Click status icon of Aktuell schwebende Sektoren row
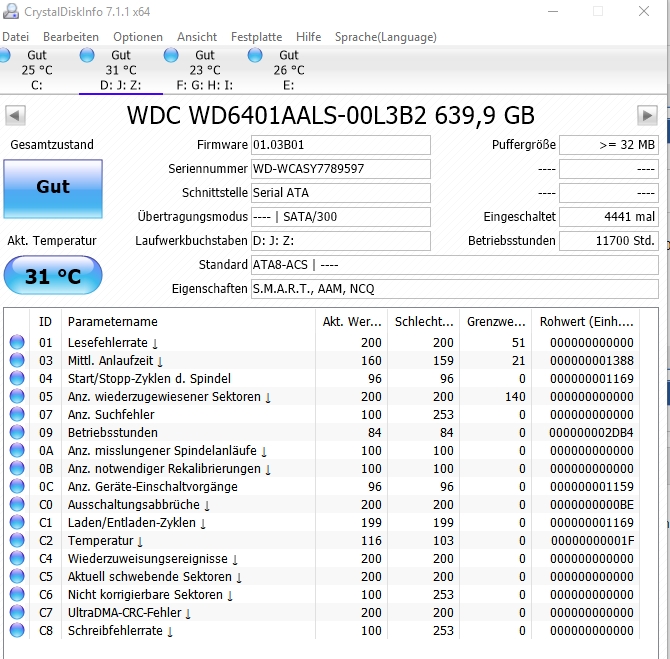 tap(17, 576)
